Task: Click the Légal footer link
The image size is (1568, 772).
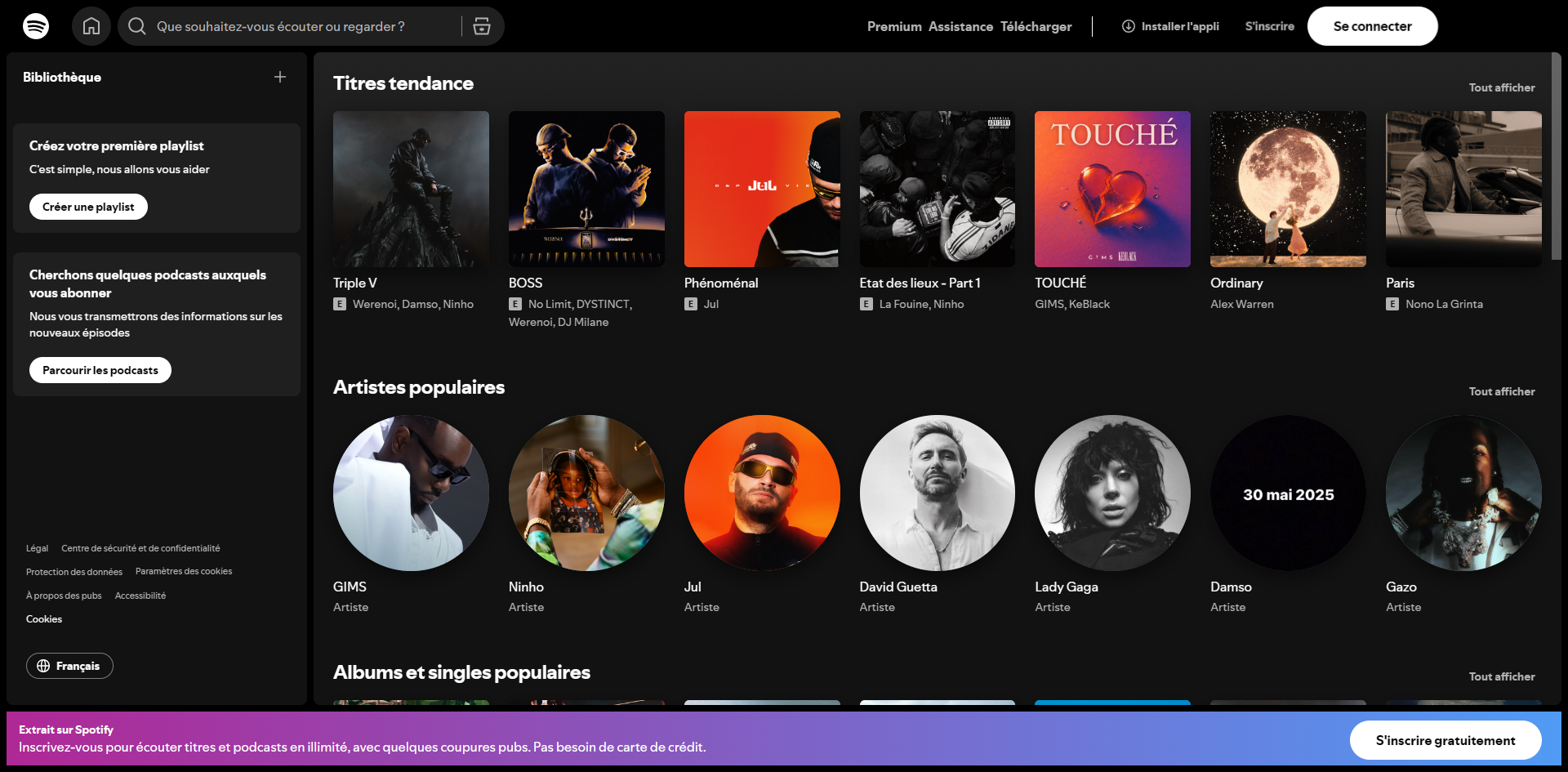Action: [37, 548]
